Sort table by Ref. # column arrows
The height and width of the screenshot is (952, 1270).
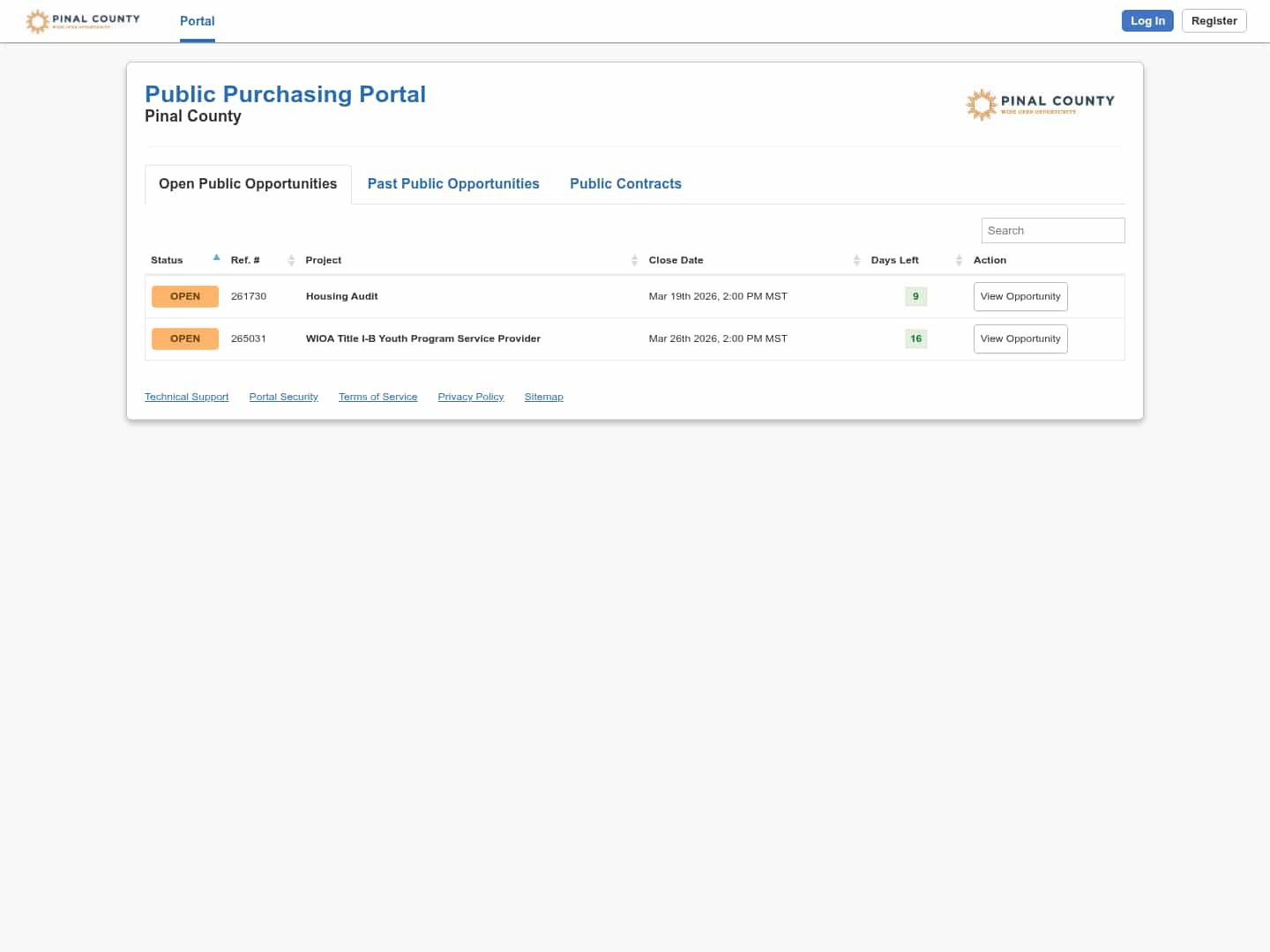291,260
